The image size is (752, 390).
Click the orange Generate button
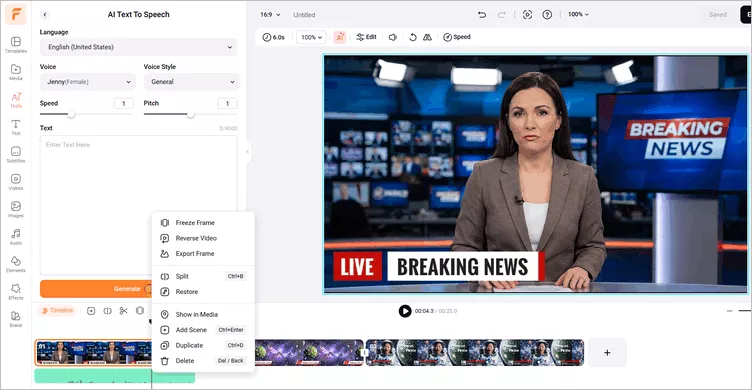pyautogui.click(x=96, y=289)
